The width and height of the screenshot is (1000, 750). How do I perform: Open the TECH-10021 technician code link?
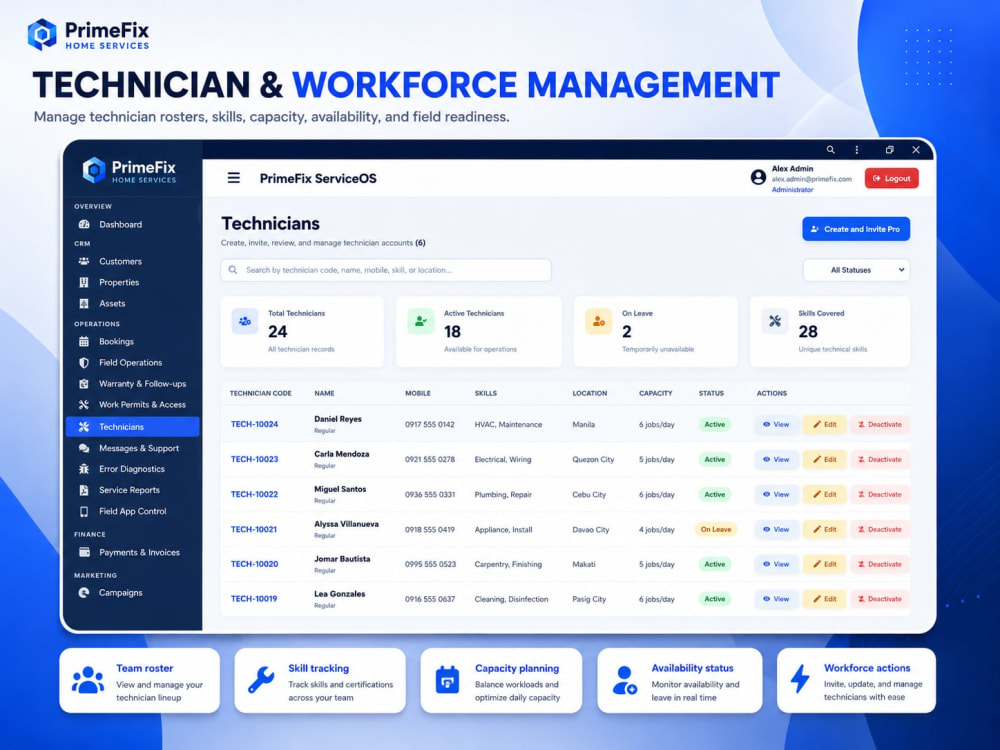(254, 529)
